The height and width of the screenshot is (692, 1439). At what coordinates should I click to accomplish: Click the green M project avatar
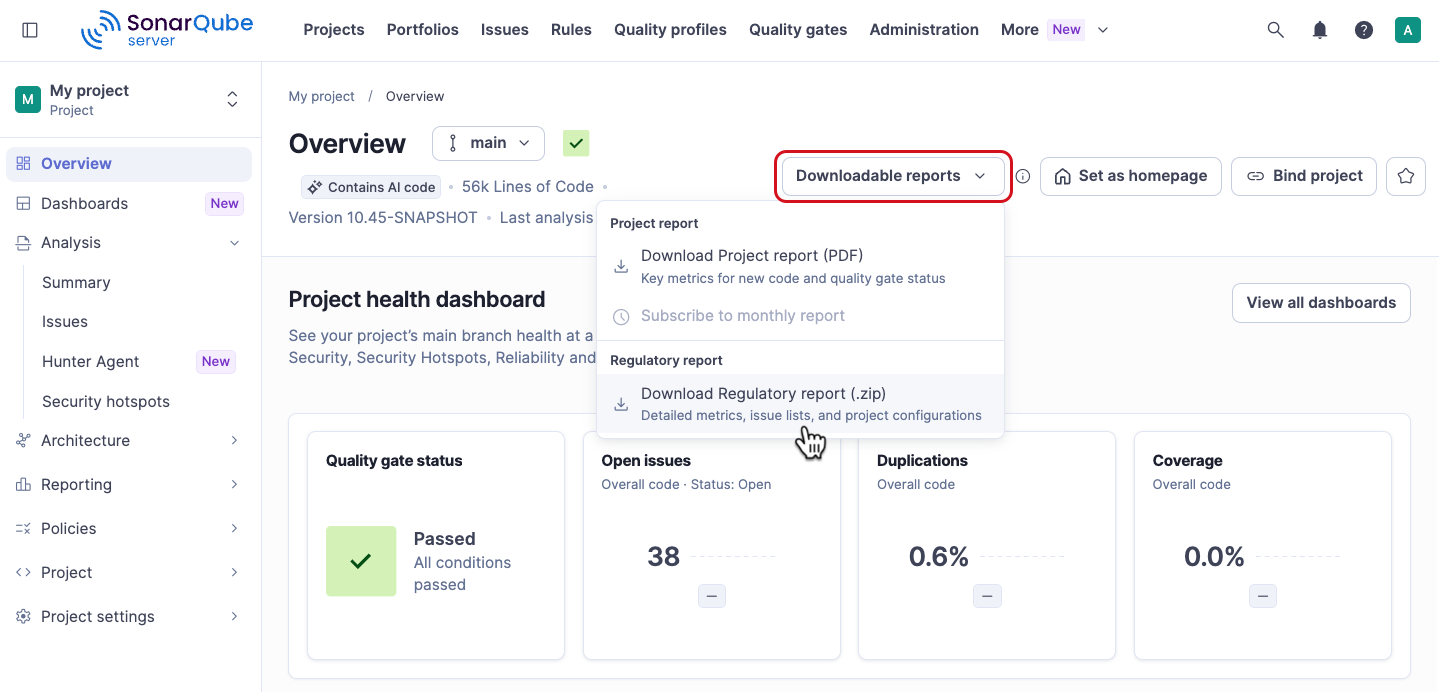pos(28,99)
